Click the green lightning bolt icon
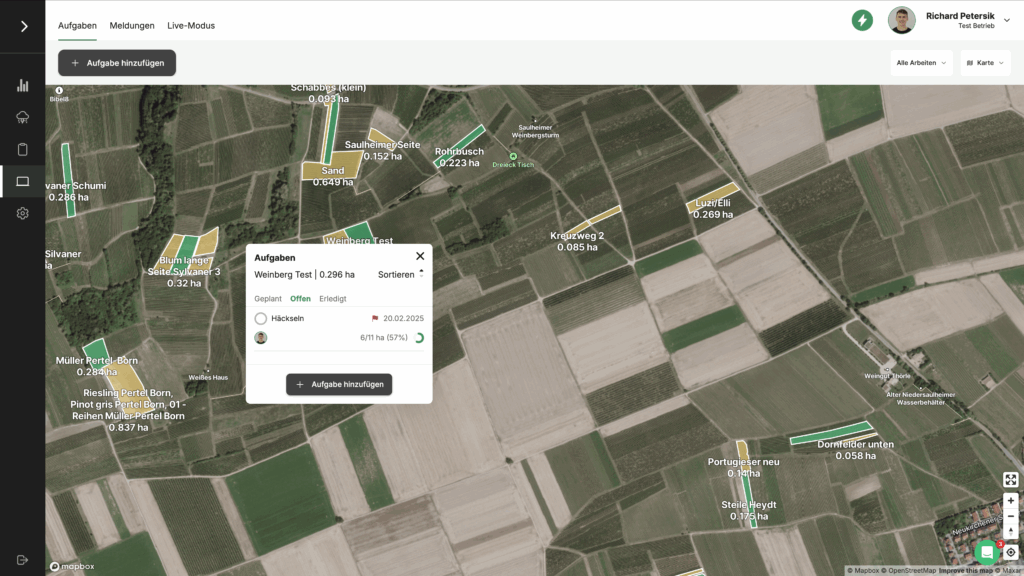Viewport: 1024px width, 576px height. [862, 20]
